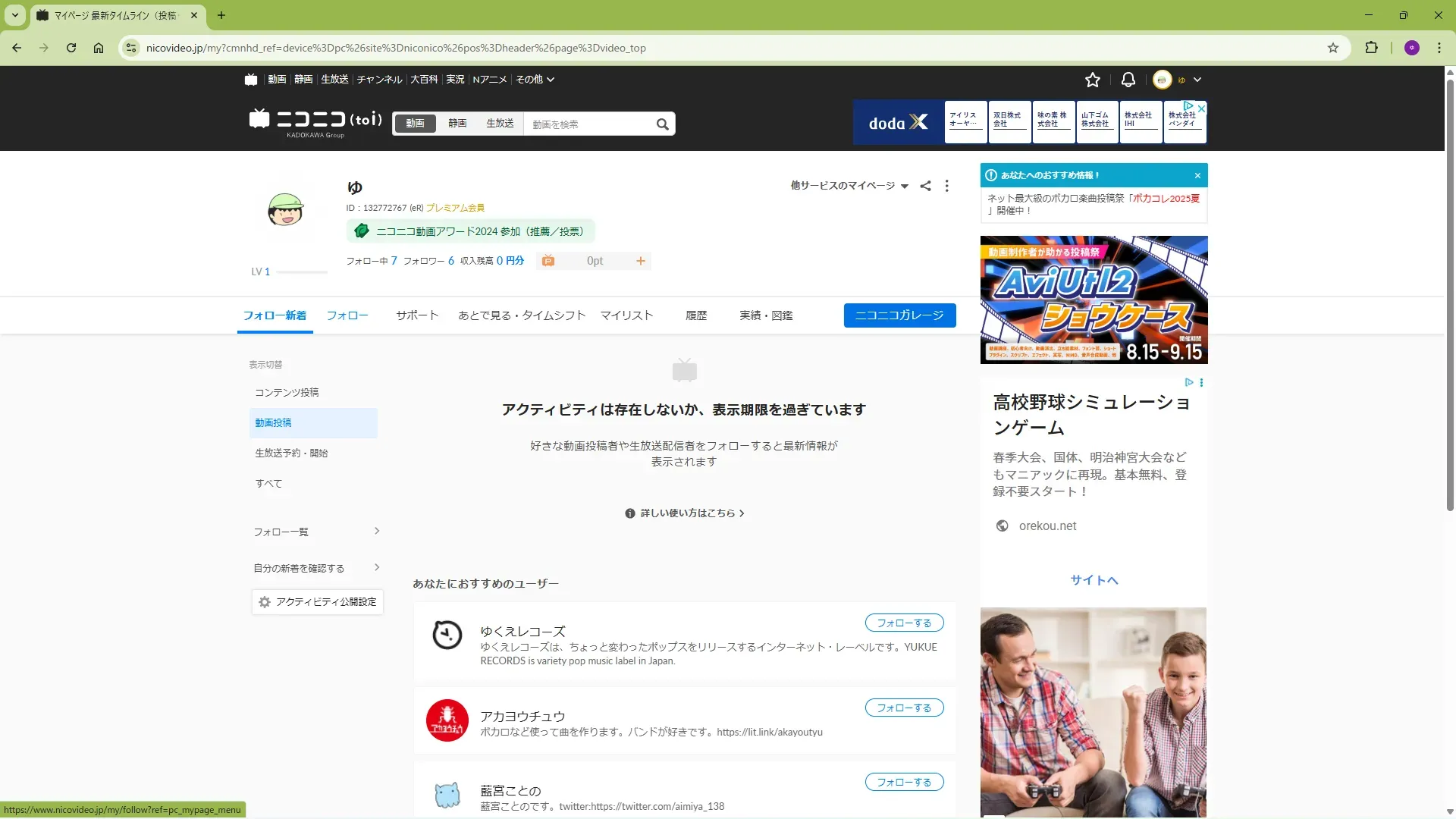
Task: Click the orange plus point-add icon
Action: pyautogui.click(x=641, y=261)
